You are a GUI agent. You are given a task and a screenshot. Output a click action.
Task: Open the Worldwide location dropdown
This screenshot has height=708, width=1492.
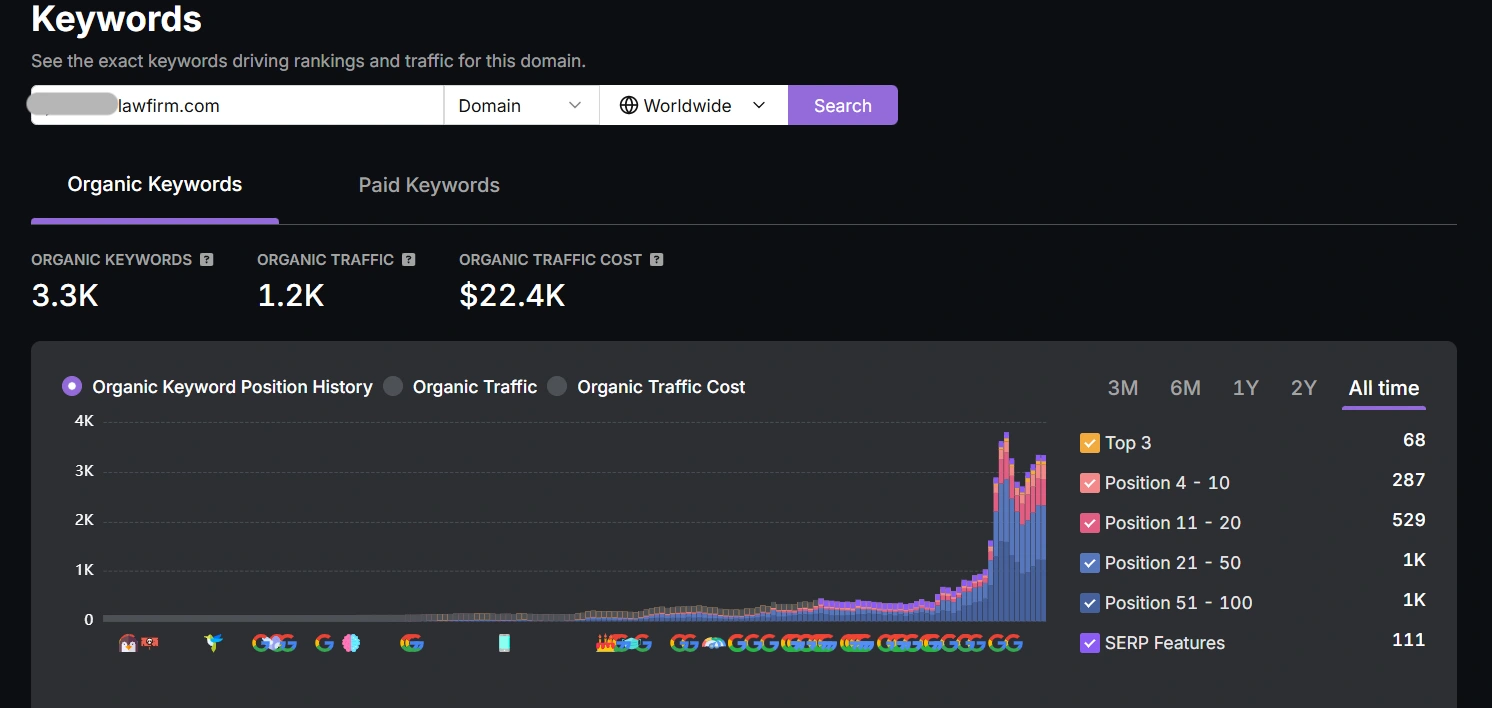(693, 105)
